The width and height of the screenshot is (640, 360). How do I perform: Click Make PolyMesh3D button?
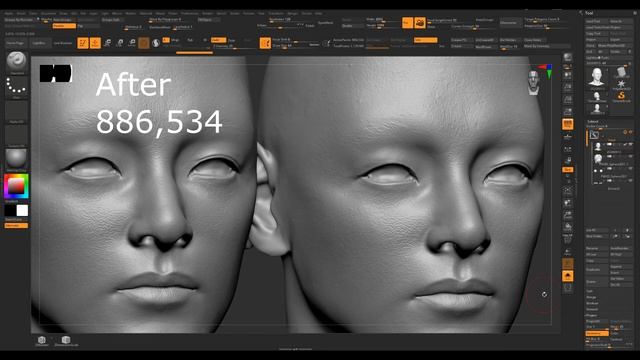617,46
